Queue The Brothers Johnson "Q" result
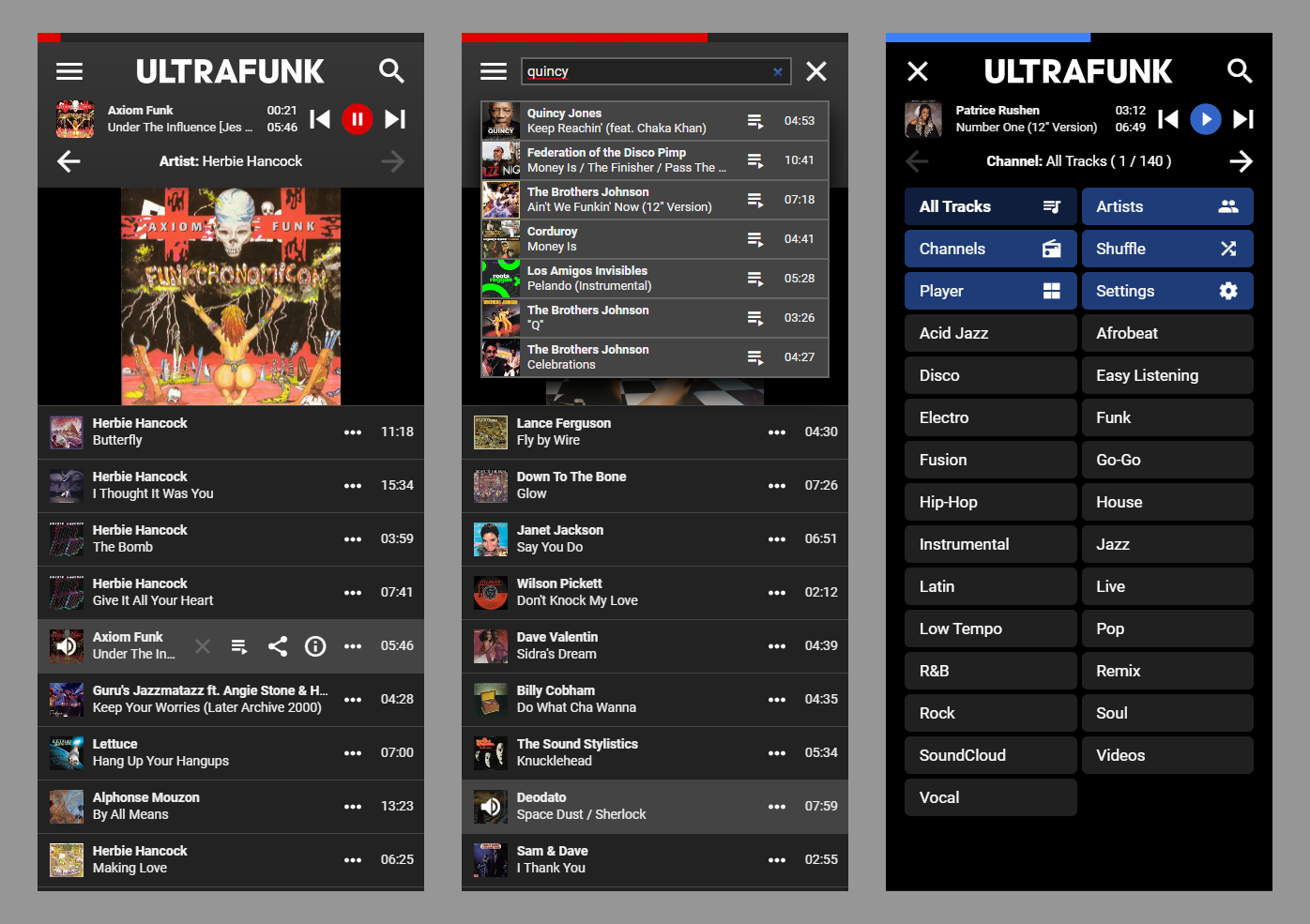Viewport: 1310px width, 924px height. tap(755, 318)
